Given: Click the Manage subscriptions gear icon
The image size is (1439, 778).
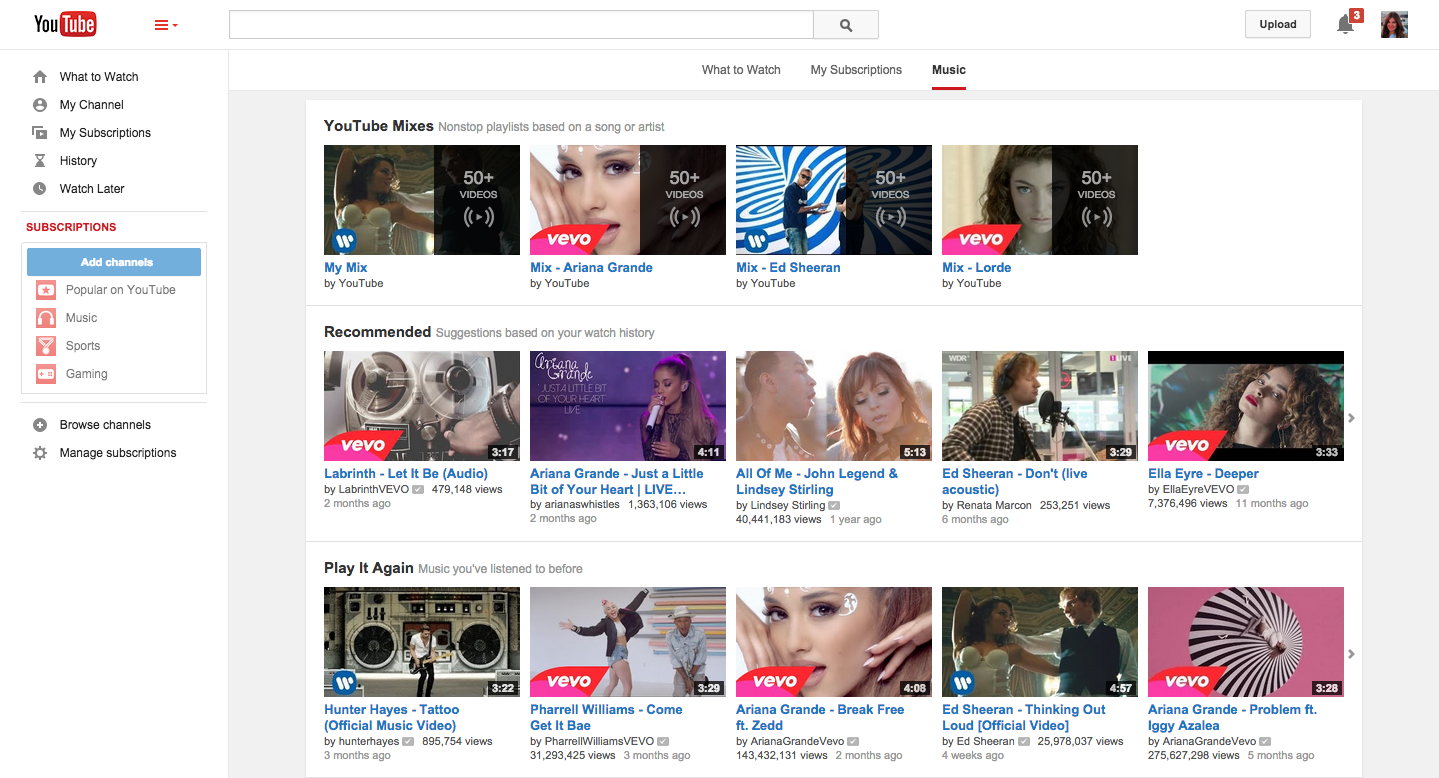Looking at the screenshot, I should pyautogui.click(x=39, y=452).
